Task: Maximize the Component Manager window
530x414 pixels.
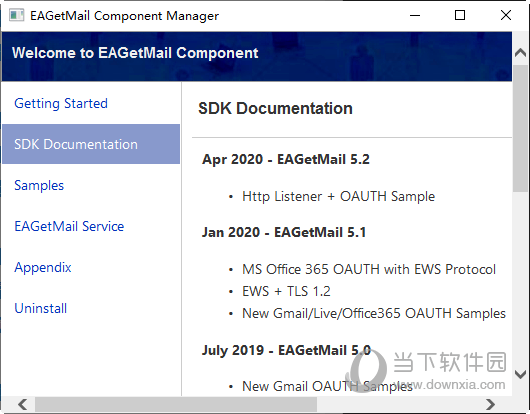Action: 460,16
